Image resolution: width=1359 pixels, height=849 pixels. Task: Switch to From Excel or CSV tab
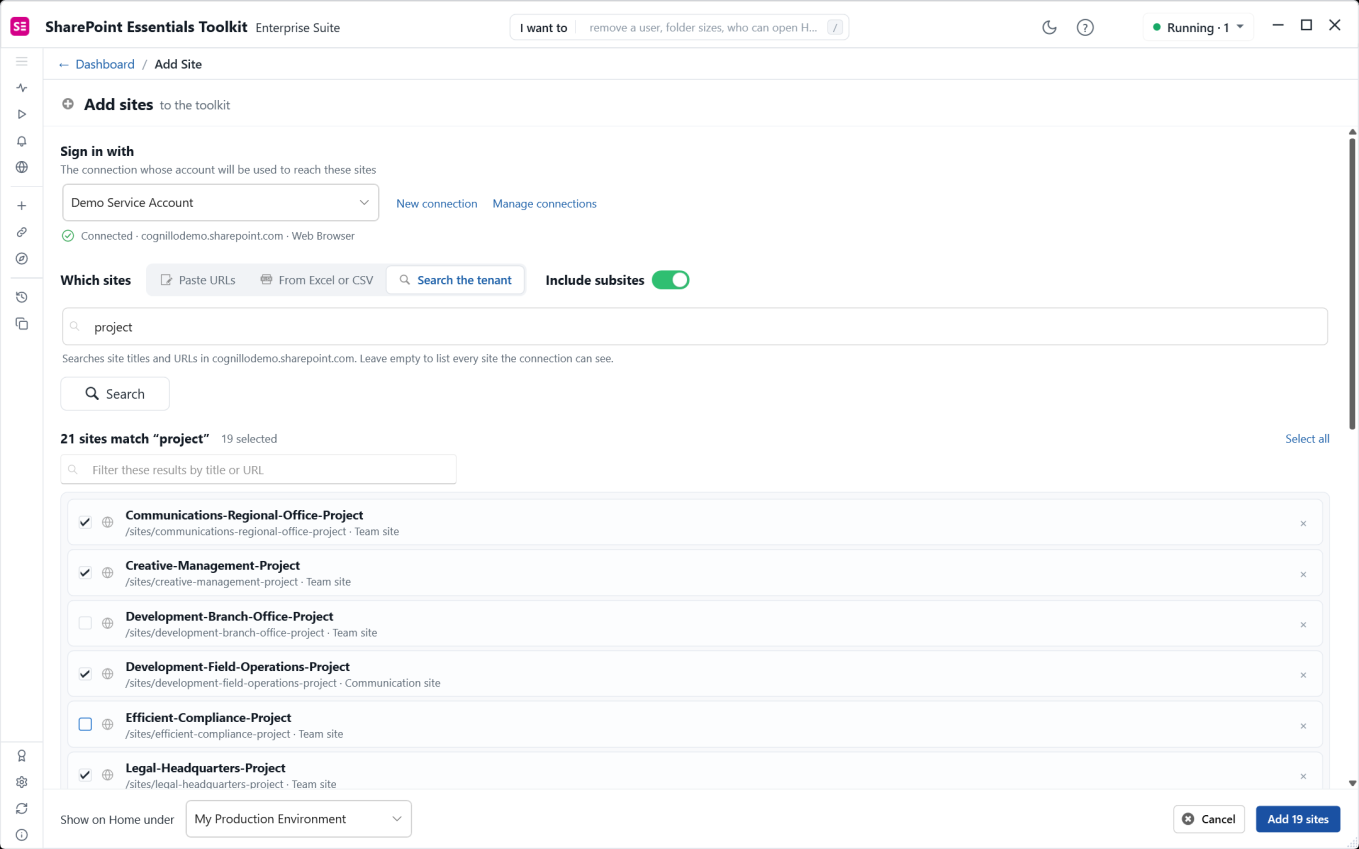316,280
